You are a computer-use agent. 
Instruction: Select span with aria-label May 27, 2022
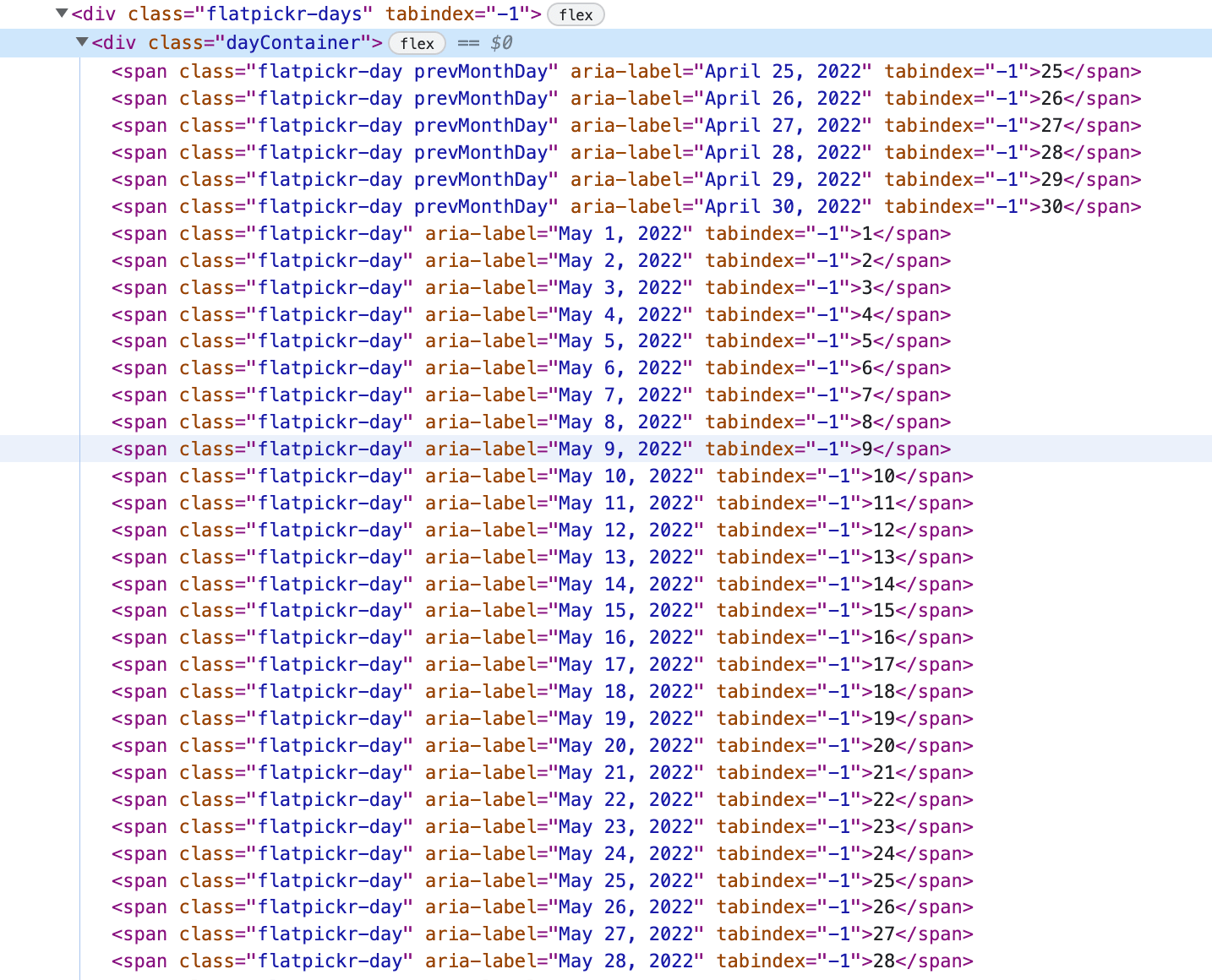click(542, 934)
